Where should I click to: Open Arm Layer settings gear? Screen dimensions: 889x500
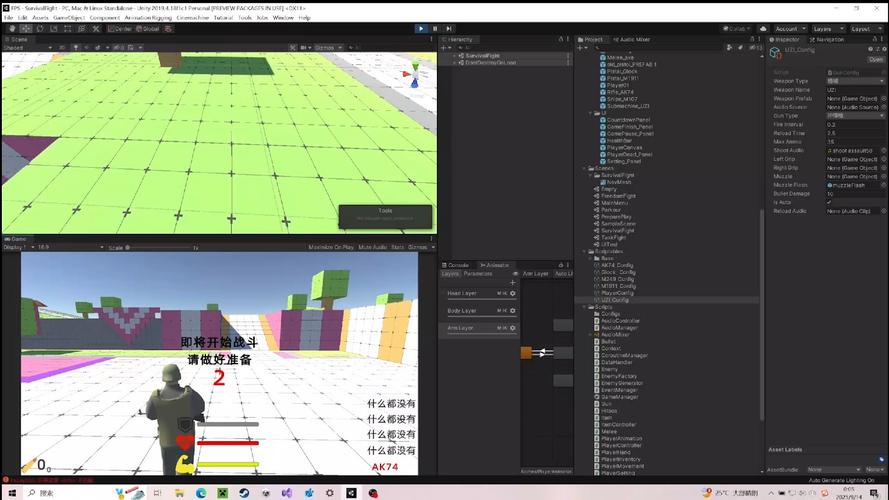[513, 328]
